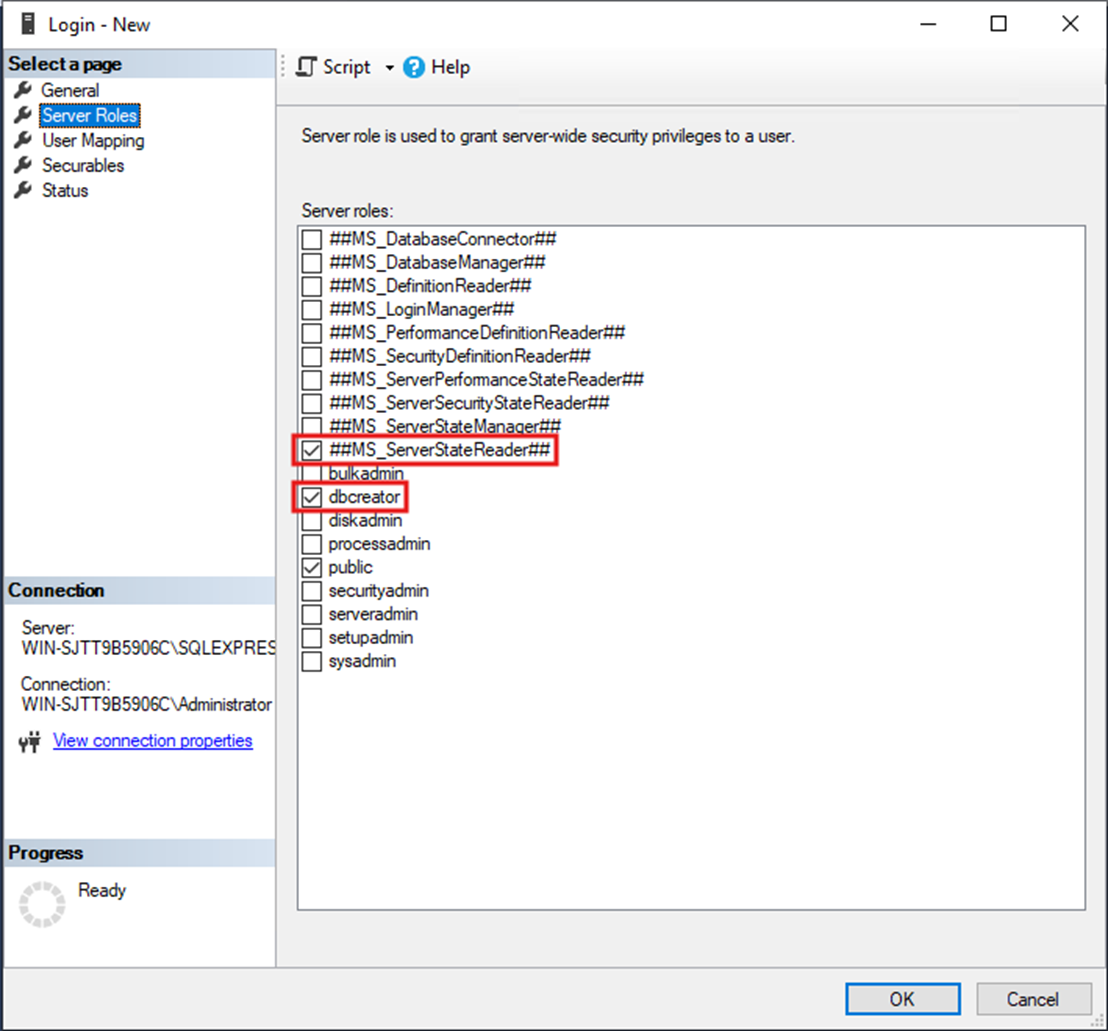
Task: Click the wrench icon beside Status
Action: point(23,190)
